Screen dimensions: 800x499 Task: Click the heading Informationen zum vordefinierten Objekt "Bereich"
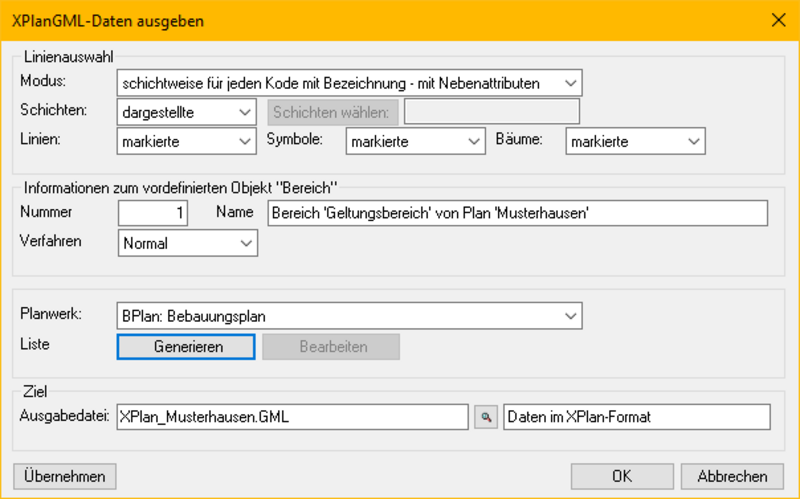(181, 188)
